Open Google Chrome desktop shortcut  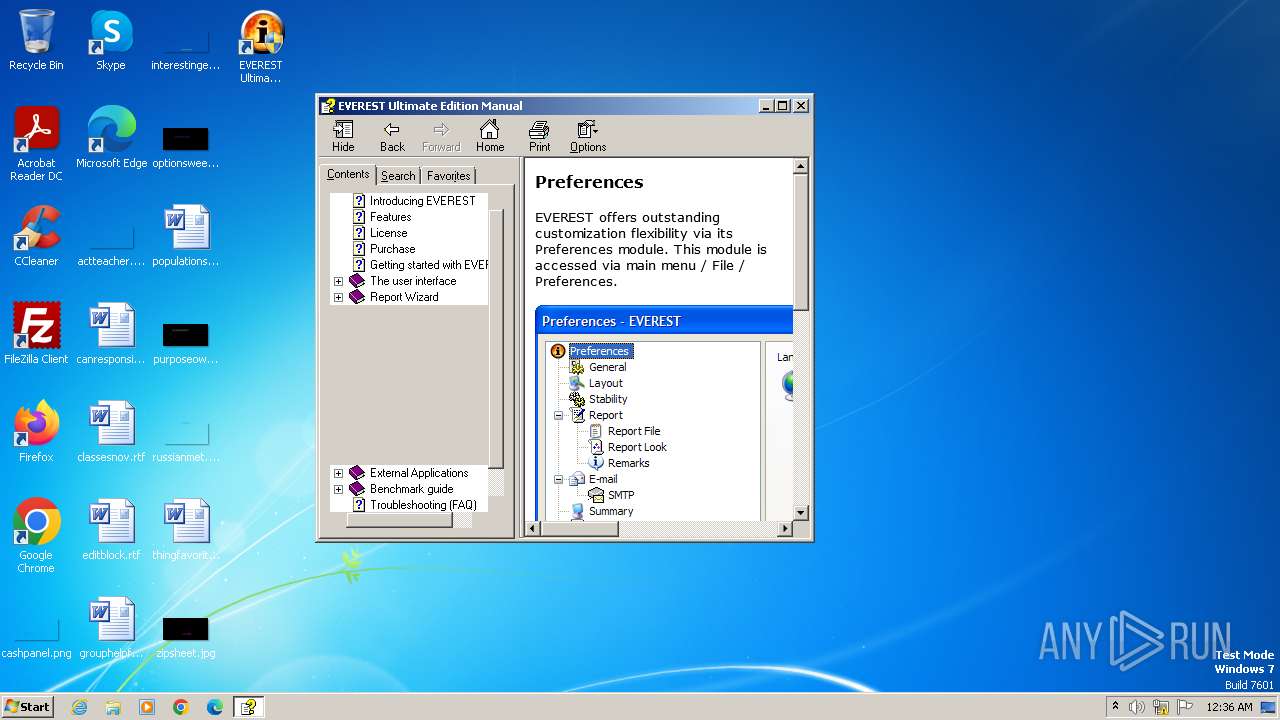[36, 536]
